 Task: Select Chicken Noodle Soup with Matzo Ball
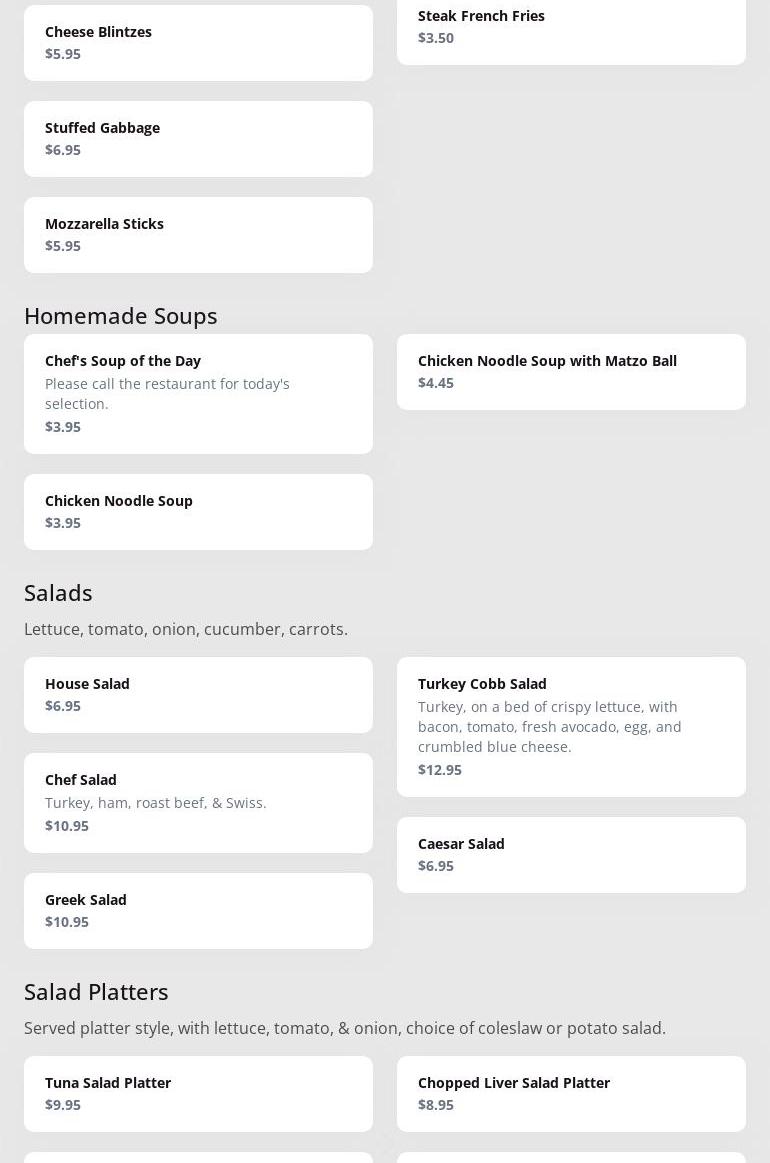pyautogui.click(x=571, y=371)
